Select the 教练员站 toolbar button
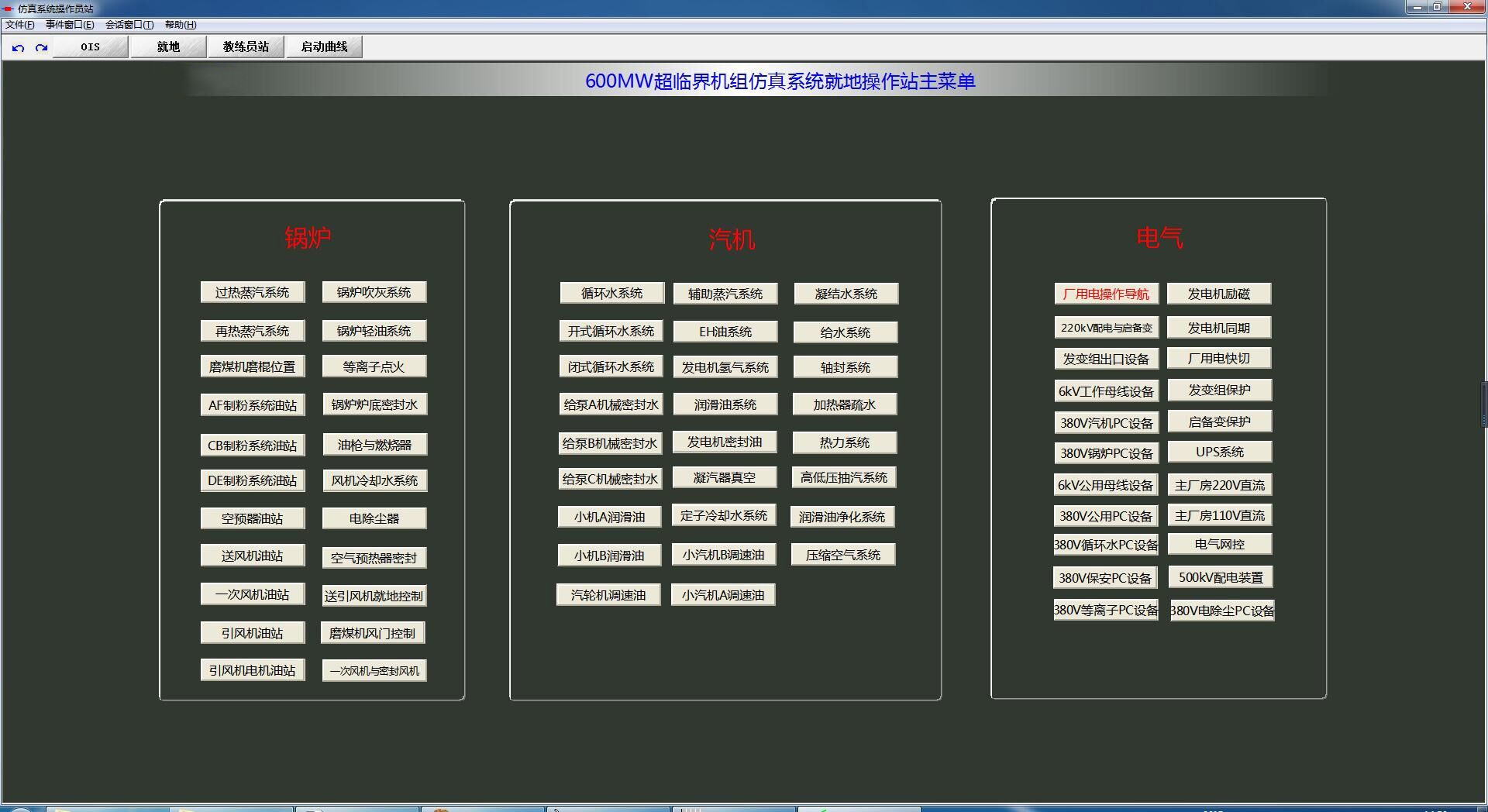The height and width of the screenshot is (812, 1488). (246, 47)
